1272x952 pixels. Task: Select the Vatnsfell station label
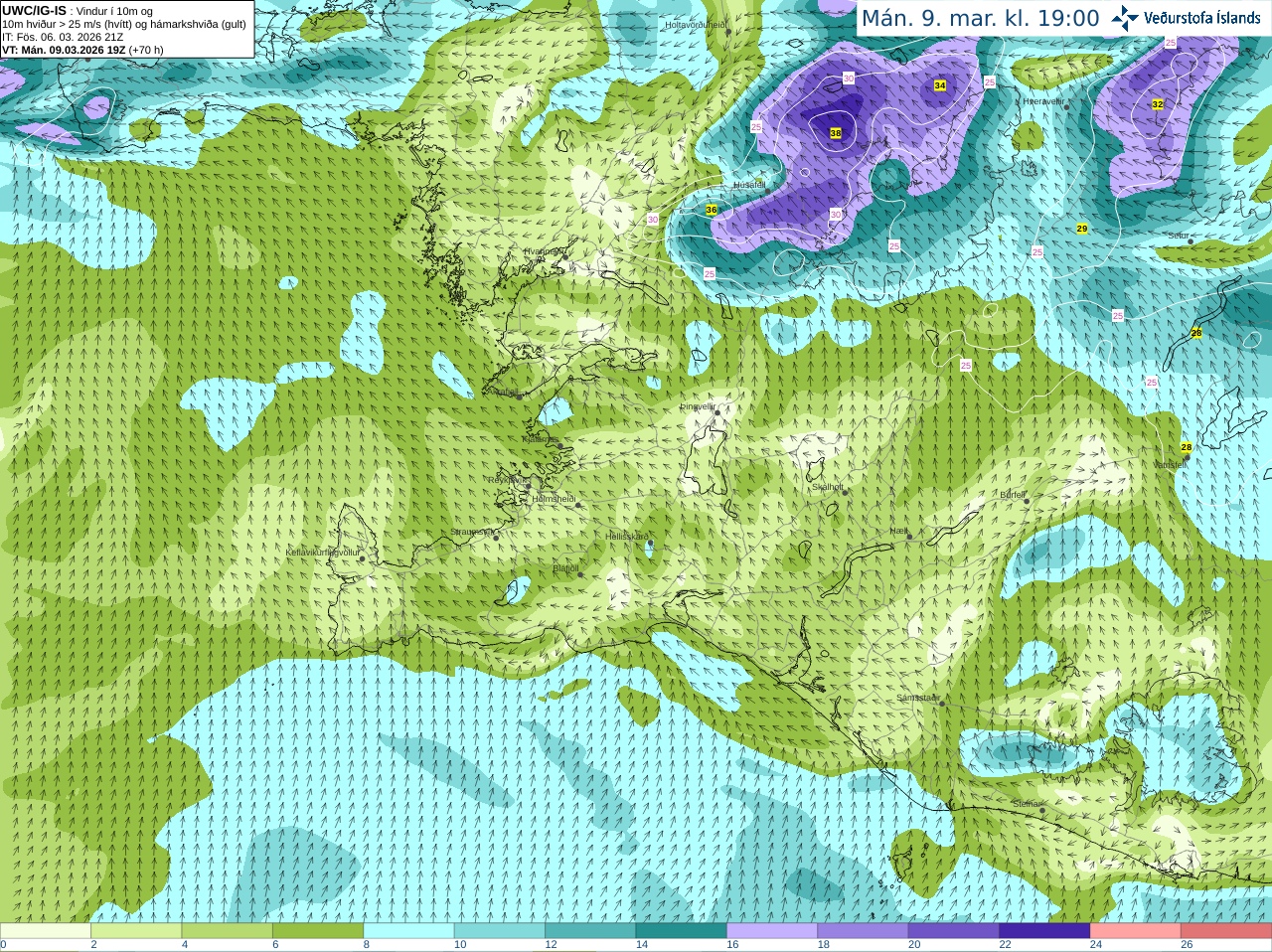coord(1170,464)
